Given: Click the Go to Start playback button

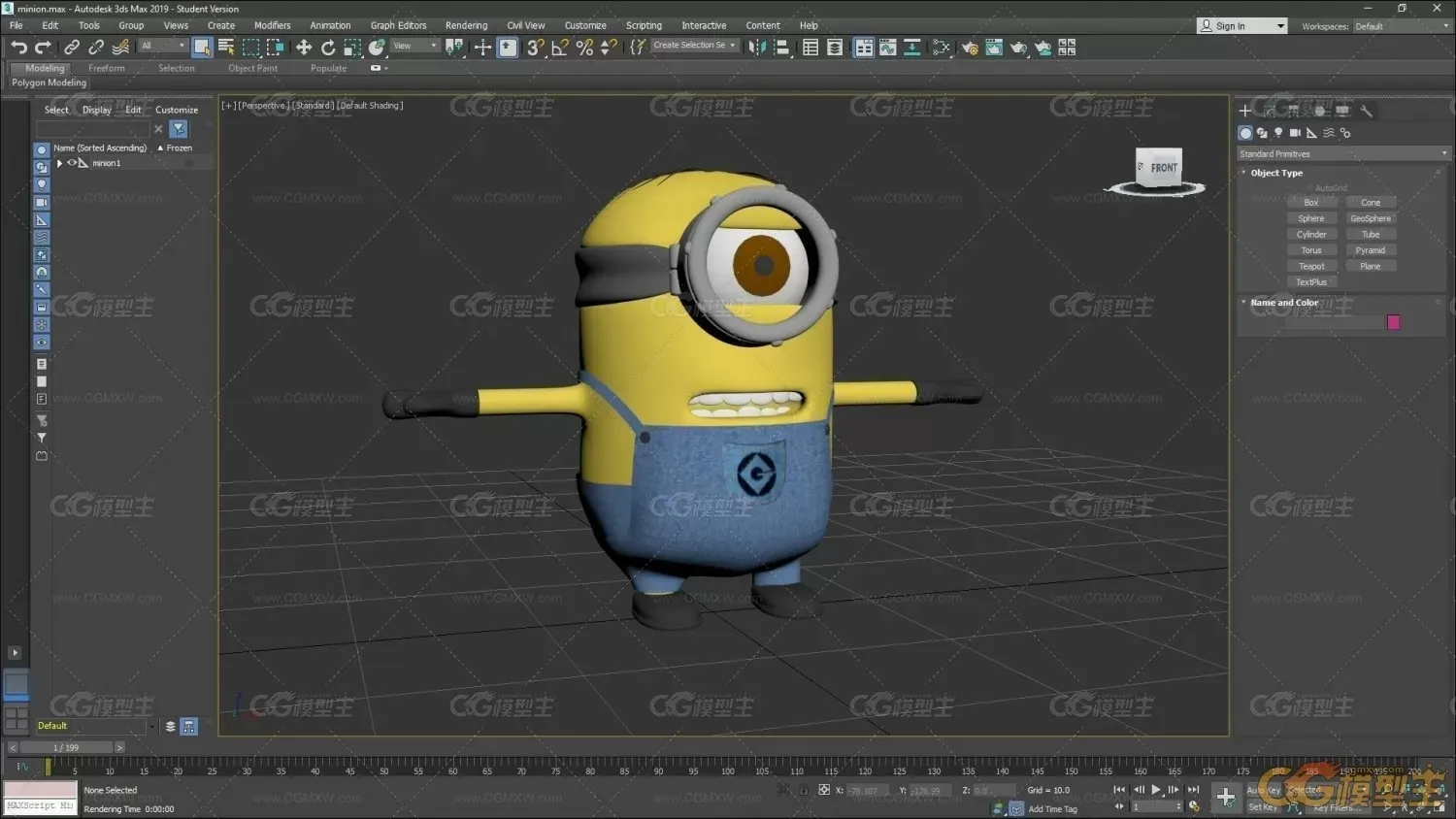Looking at the screenshot, I should click(1119, 790).
